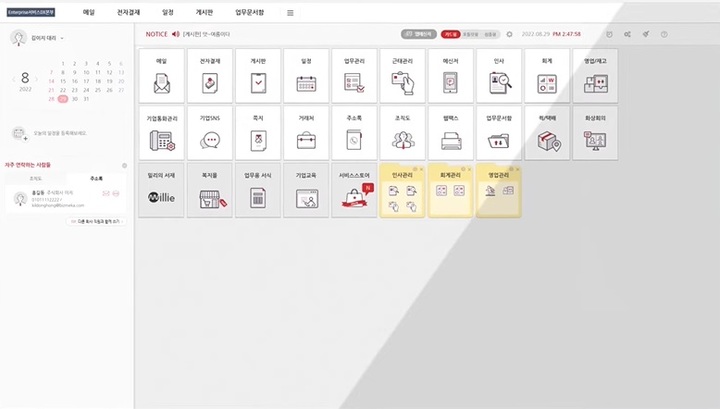
Task: Select highlighted date 29 in calendar
Action: pos(63,99)
